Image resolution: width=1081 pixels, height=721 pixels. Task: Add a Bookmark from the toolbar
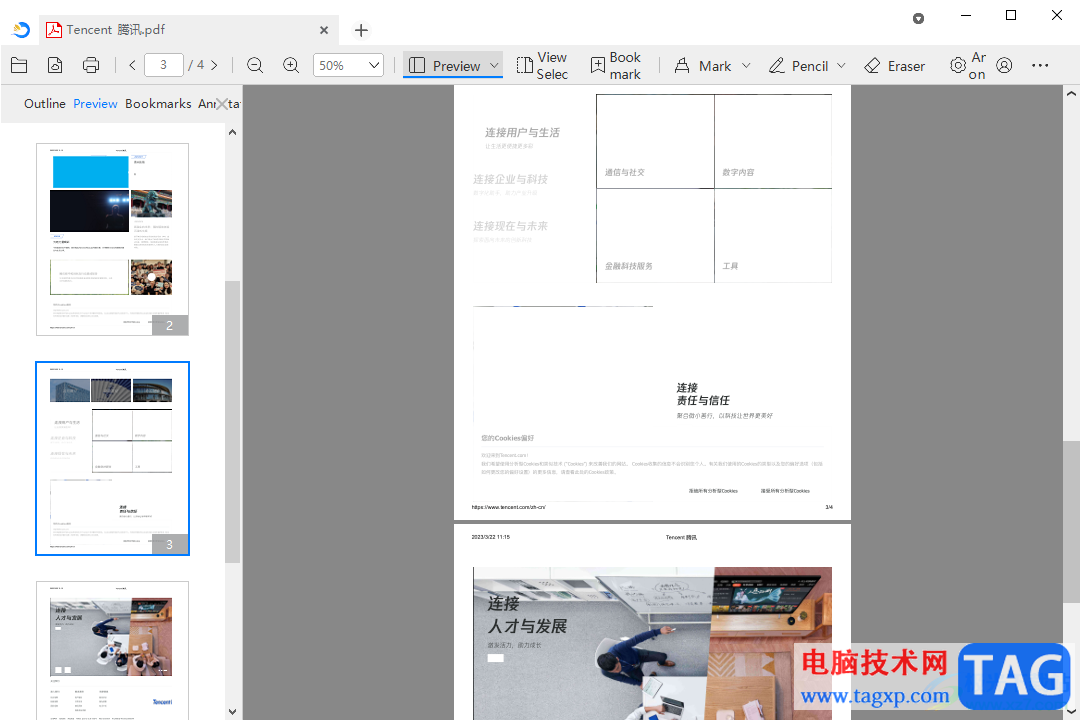pos(616,65)
